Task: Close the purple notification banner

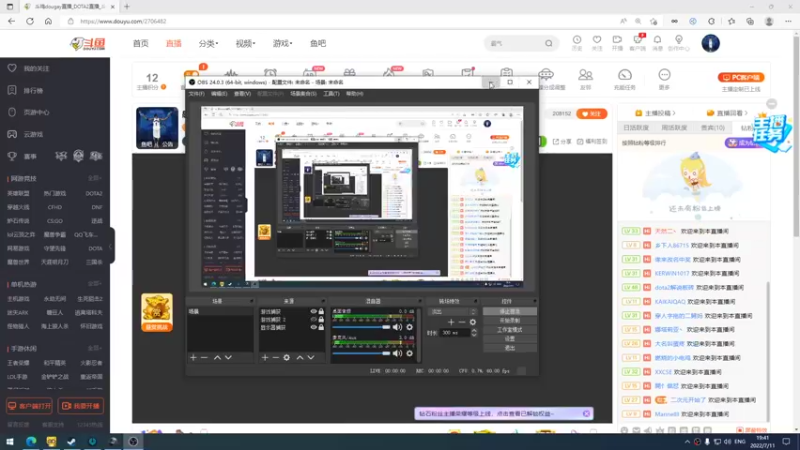Action: [x=586, y=414]
